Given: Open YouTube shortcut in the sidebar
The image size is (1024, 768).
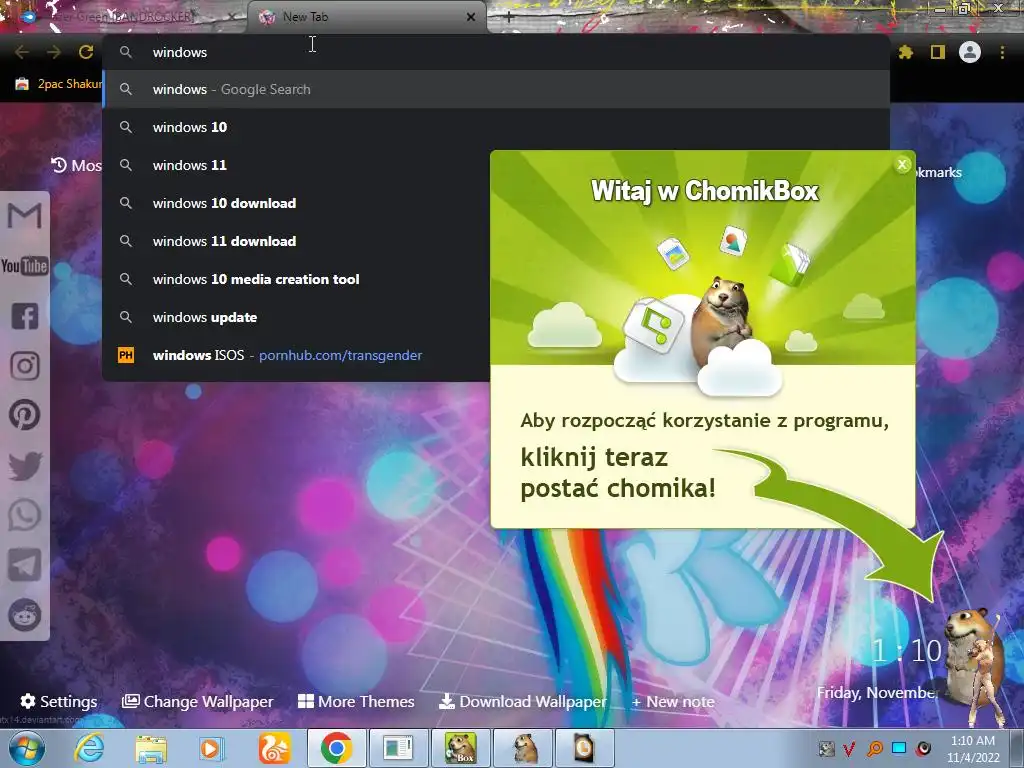Looking at the screenshot, I should 25,266.
